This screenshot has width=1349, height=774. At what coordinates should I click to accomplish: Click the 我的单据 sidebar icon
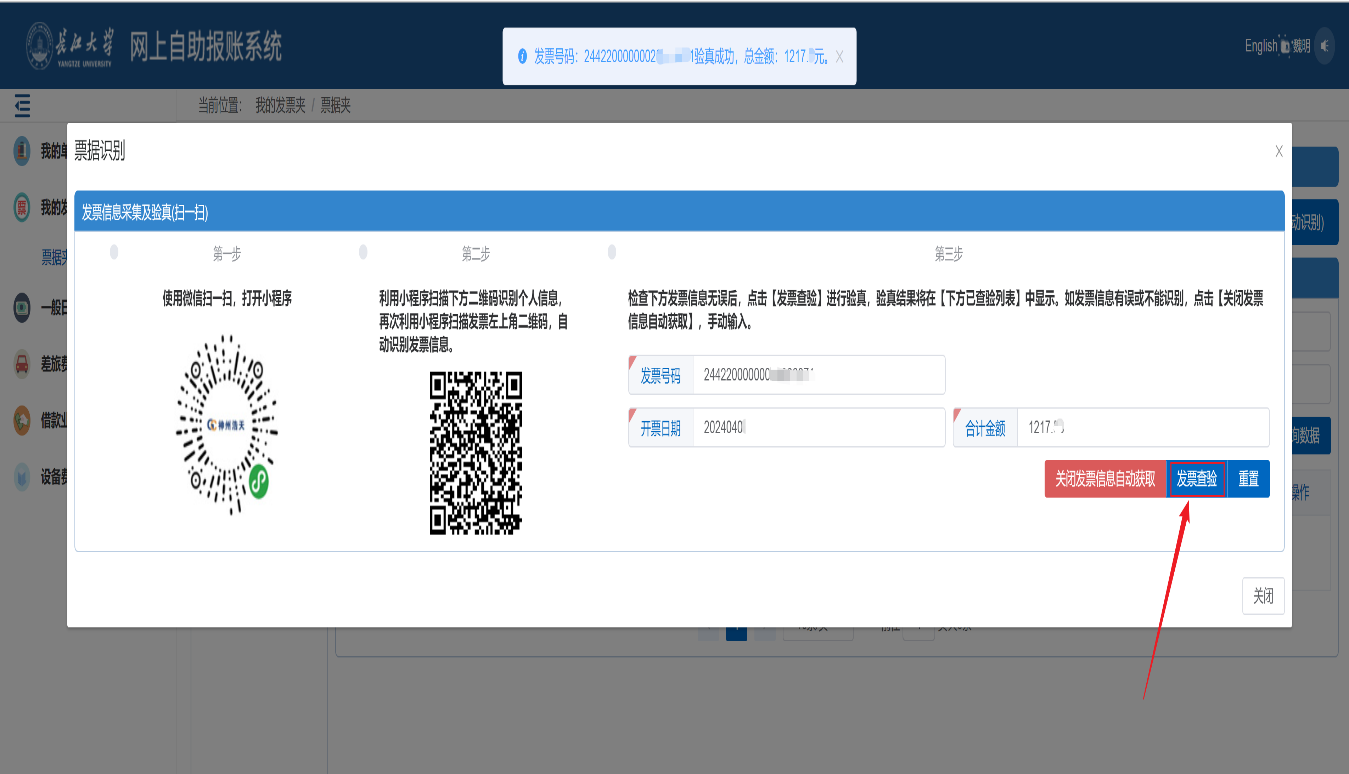(x=22, y=152)
